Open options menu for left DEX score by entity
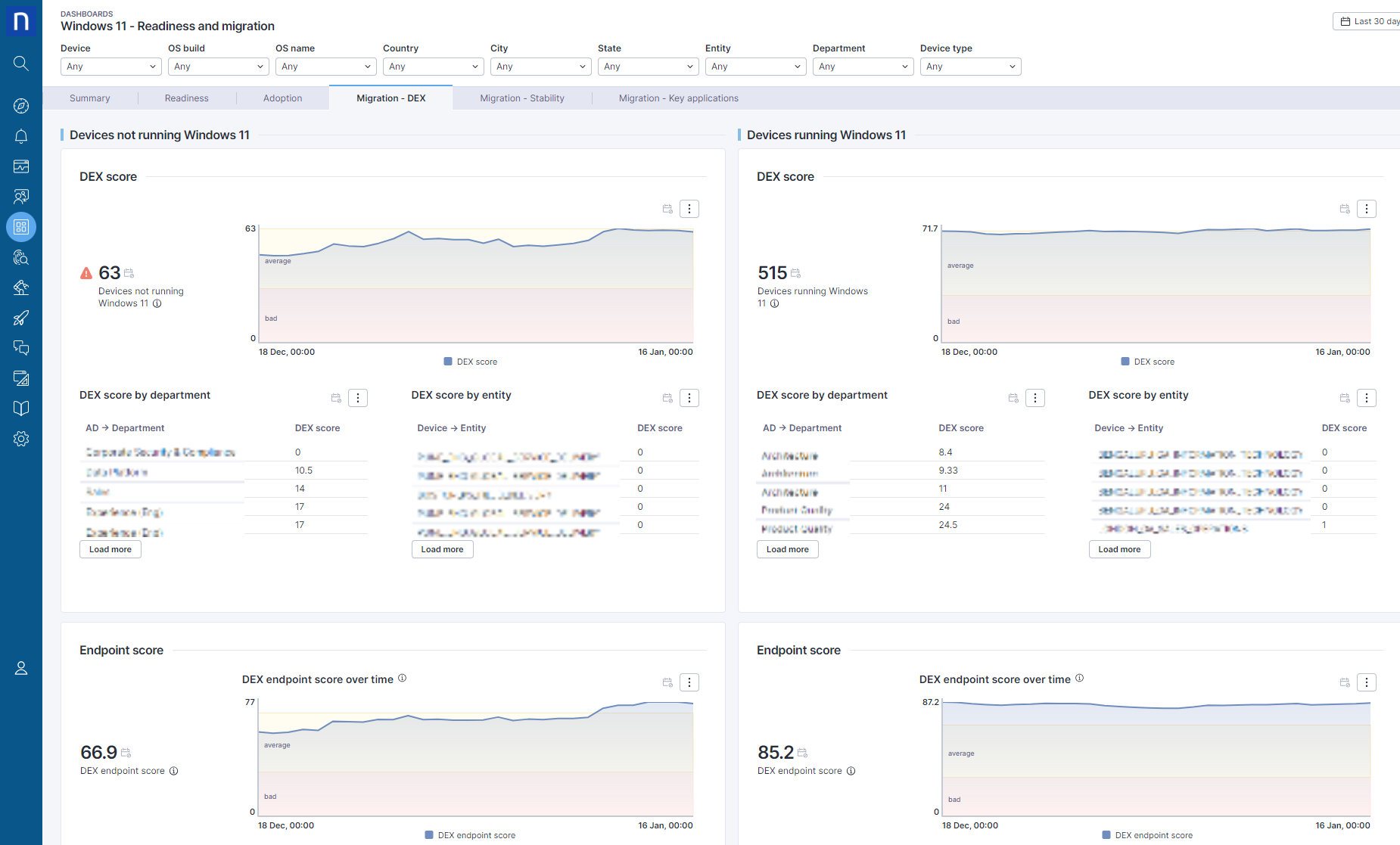1400x845 pixels. pos(689,398)
